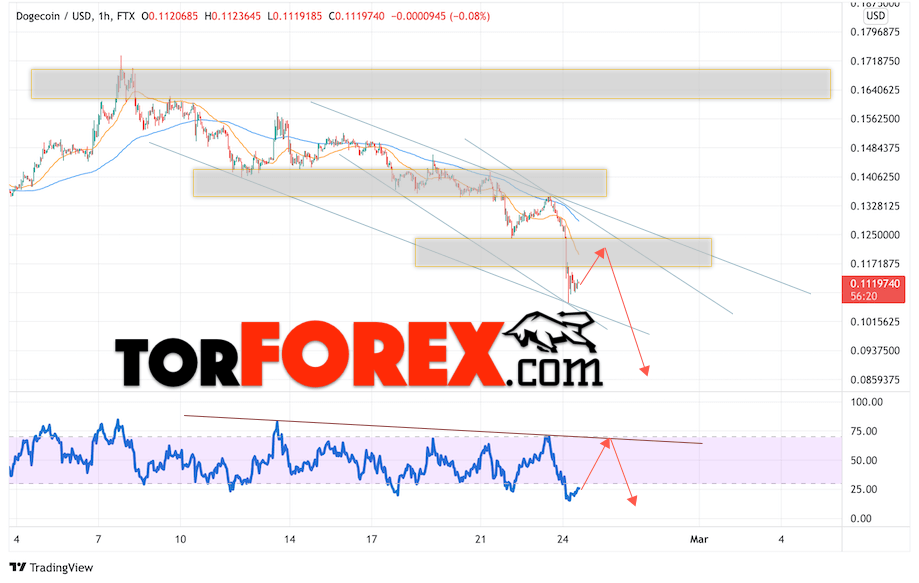This screenshot has height=583, width=919.
Task: Click the red arrowhead pointing down on price chart
Action: pos(645,370)
